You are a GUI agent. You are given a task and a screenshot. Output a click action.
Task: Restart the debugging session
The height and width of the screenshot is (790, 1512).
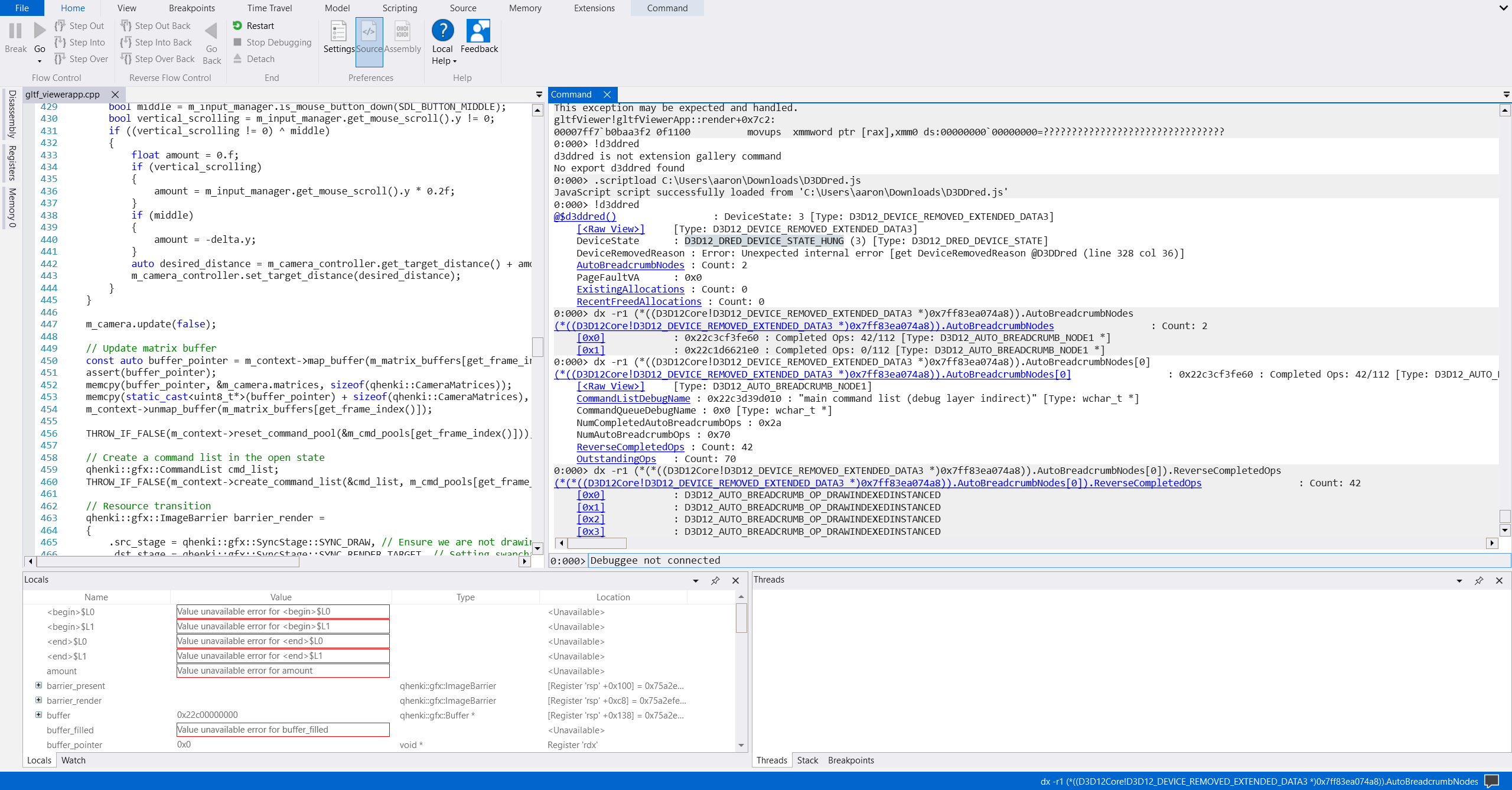tap(253, 26)
